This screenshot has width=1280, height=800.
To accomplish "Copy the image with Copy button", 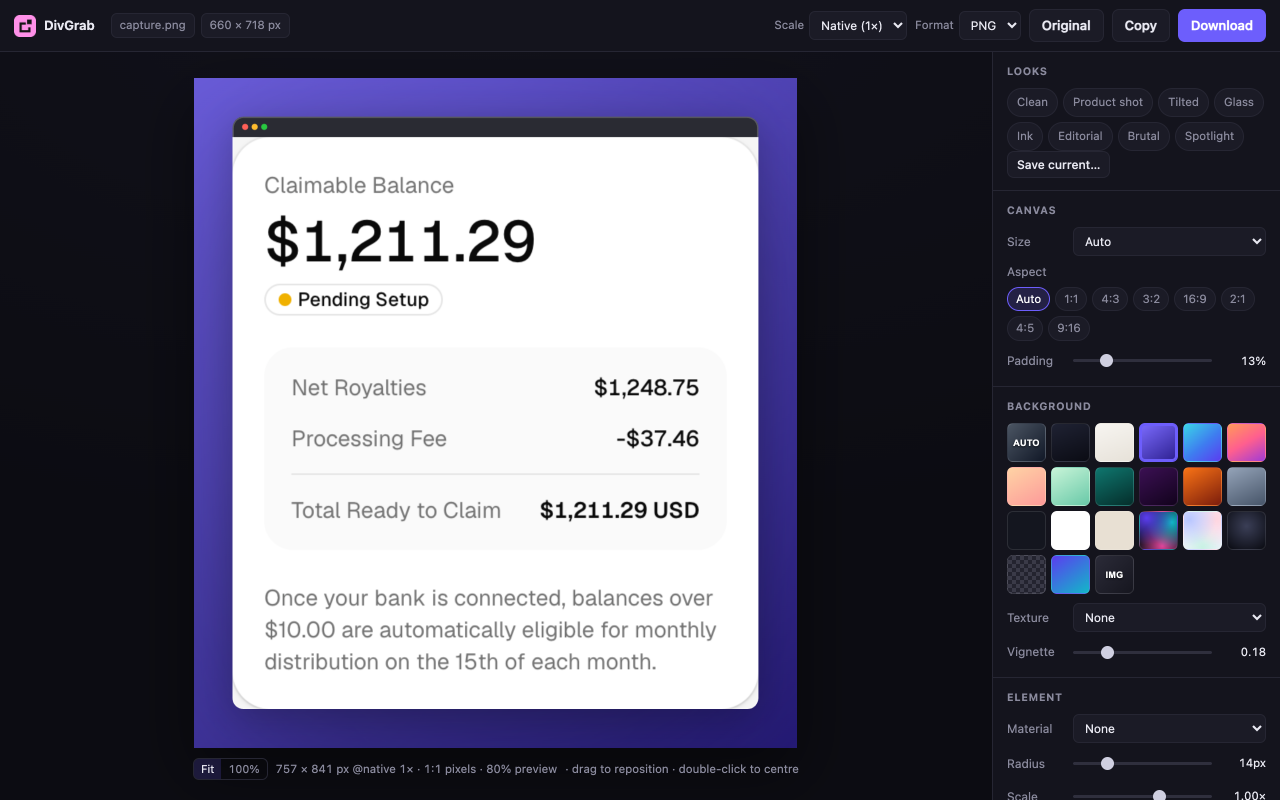I will pyautogui.click(x=1141, y=26).
